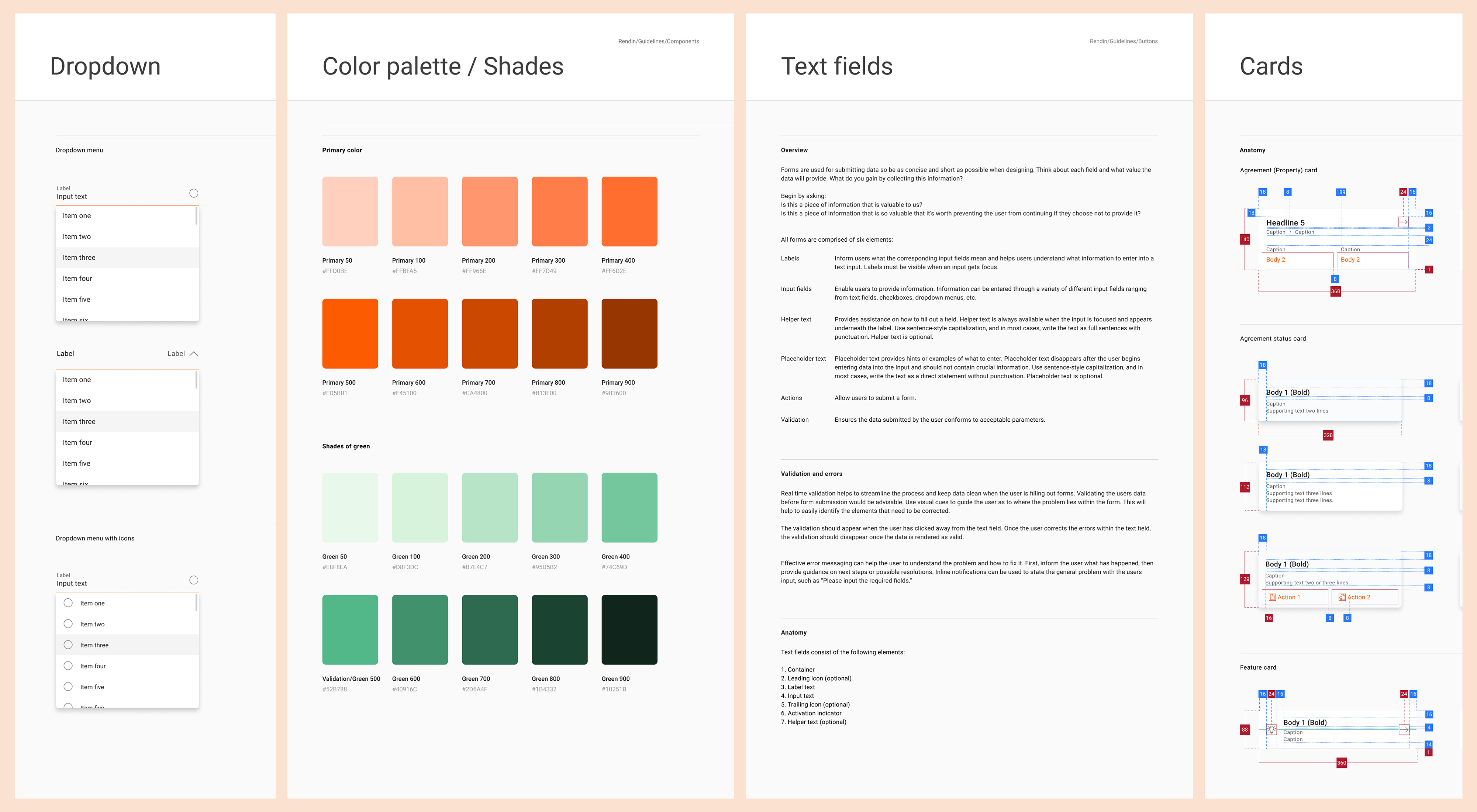Collapse the Label dropdown using chevron up
The width and height of the screenshot is (1477, 812).
(194, 354)
